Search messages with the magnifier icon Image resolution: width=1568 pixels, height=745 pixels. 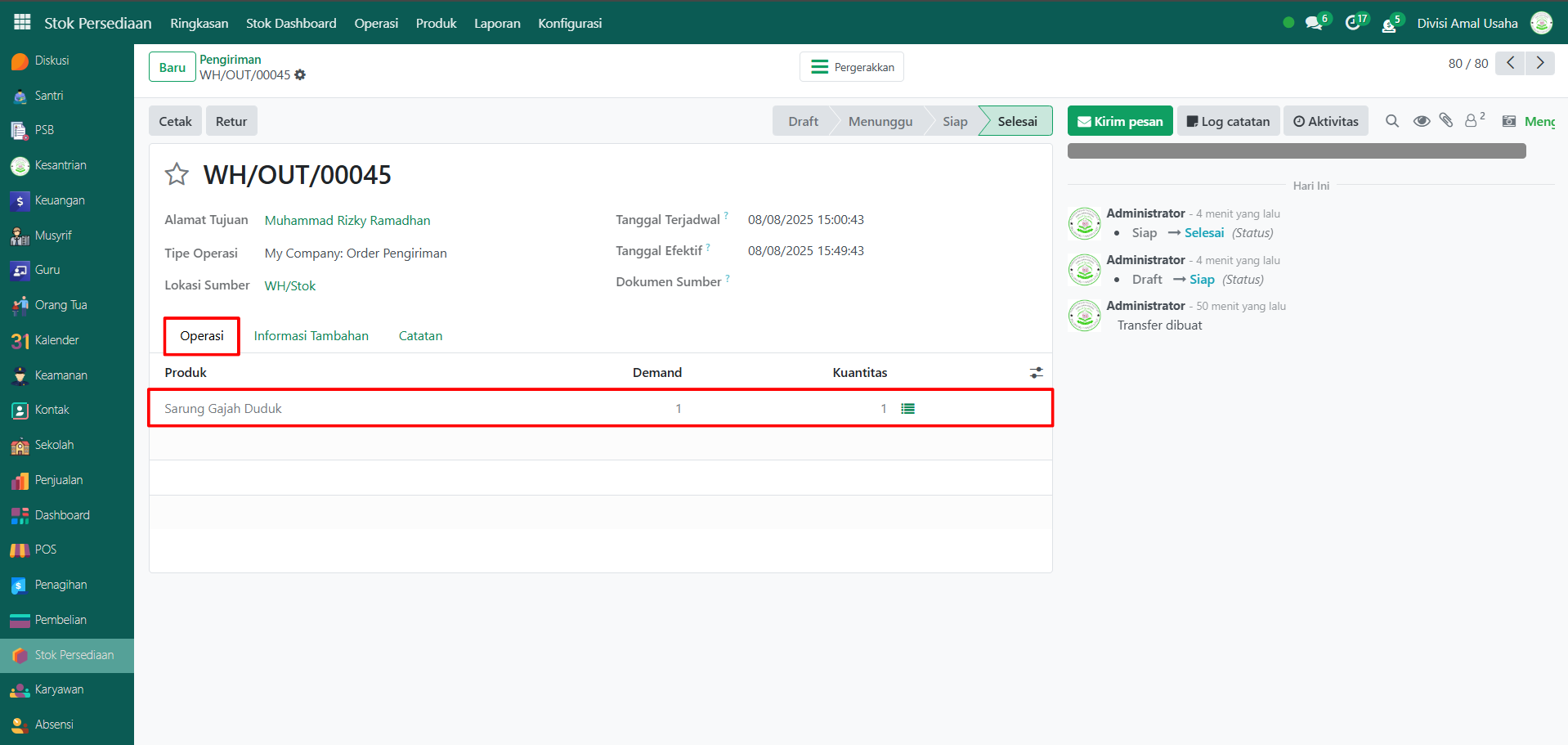[x=1392, y=121]
